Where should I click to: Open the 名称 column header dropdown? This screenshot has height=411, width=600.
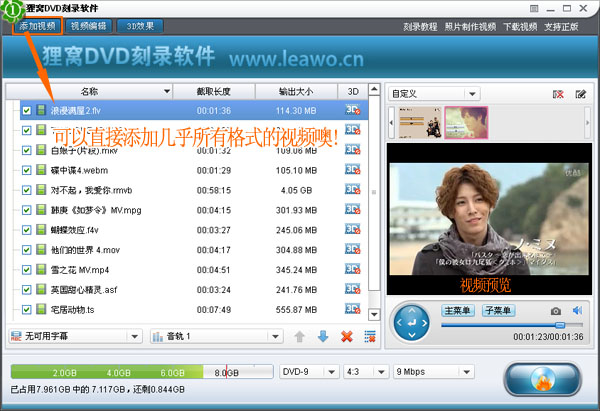coord(167,91)
